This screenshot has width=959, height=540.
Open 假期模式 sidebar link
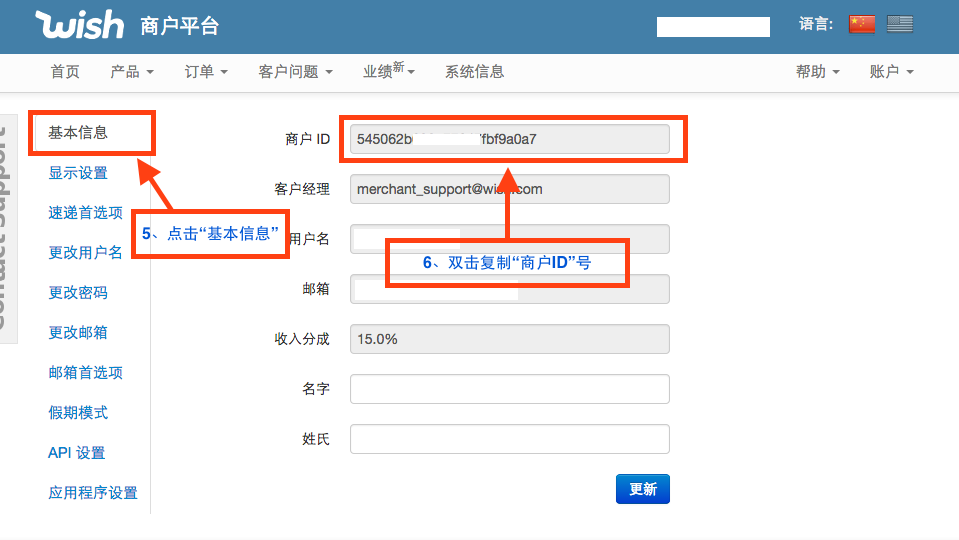[x=78, y=412]
